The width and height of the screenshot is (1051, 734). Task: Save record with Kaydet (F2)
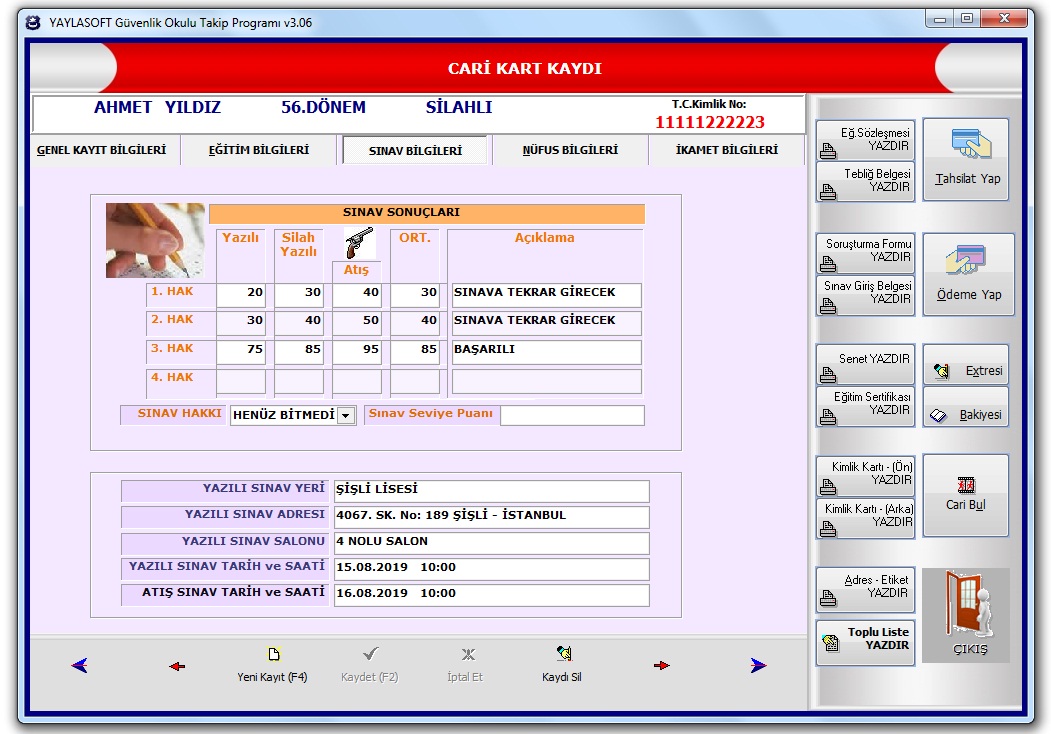coord(369,664)
